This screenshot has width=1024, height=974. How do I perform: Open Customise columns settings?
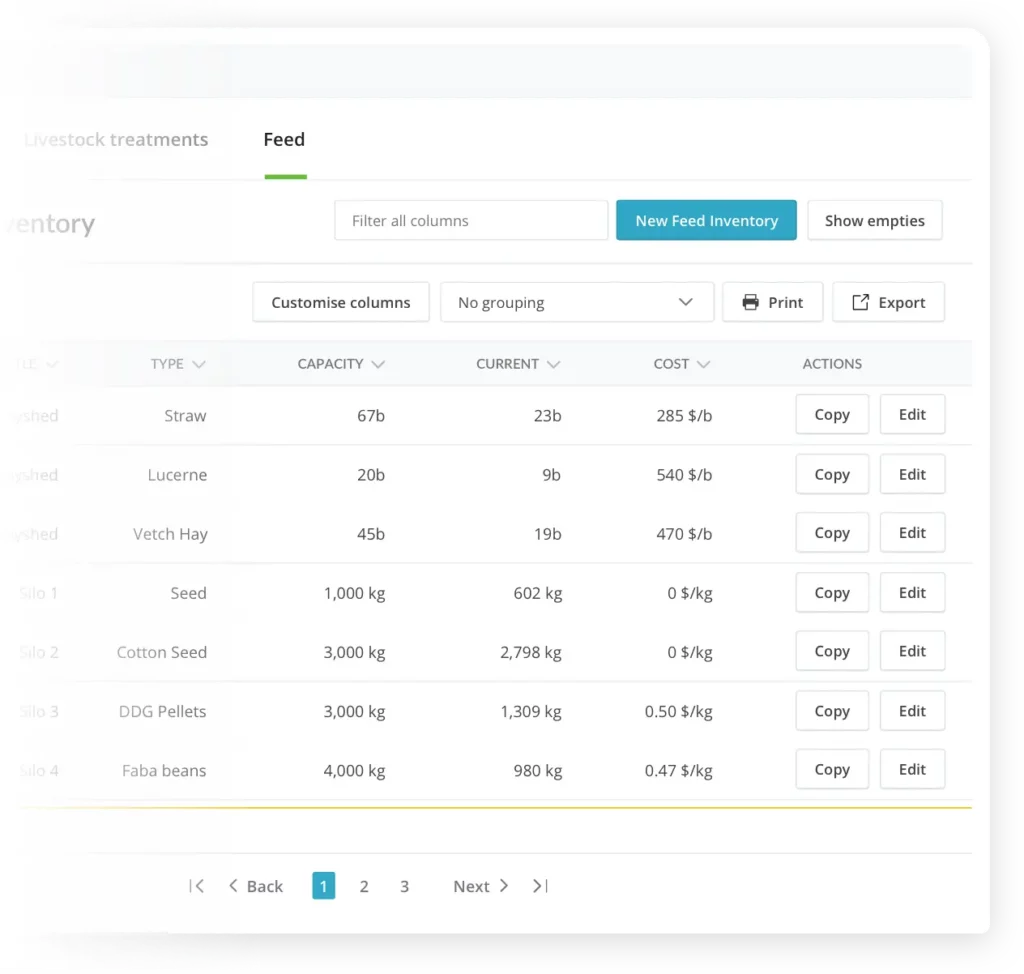pyautogui.click(x=341, y=302)
